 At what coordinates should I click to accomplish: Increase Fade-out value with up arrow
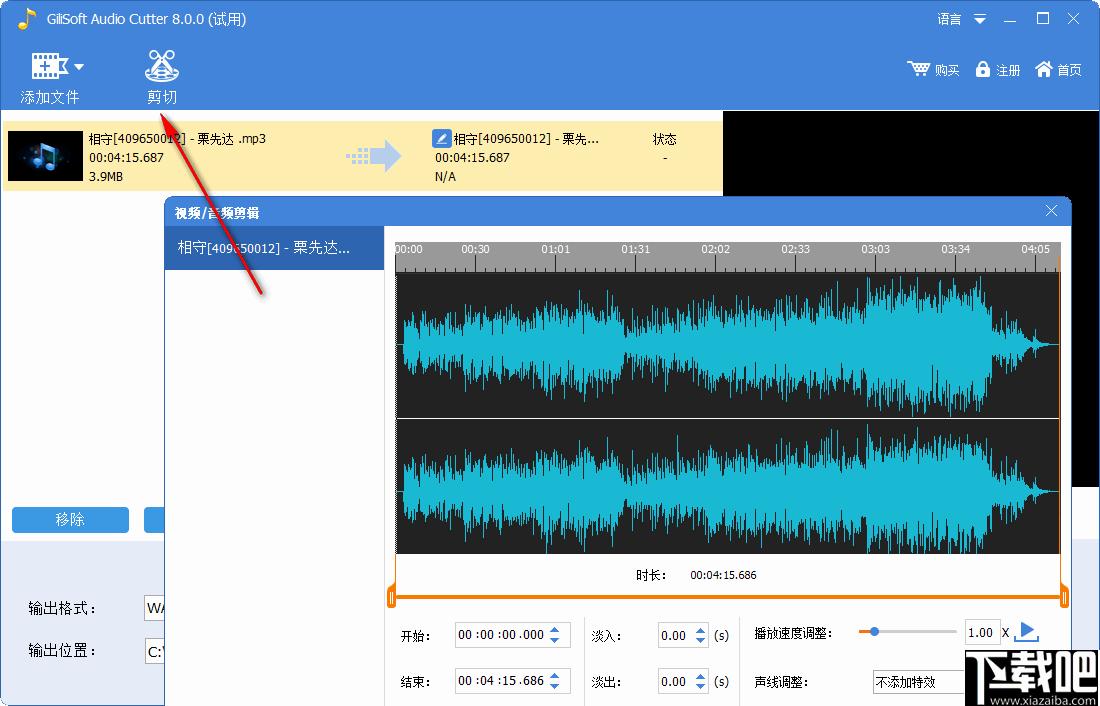pyautogui.click(x=700, y=676)
